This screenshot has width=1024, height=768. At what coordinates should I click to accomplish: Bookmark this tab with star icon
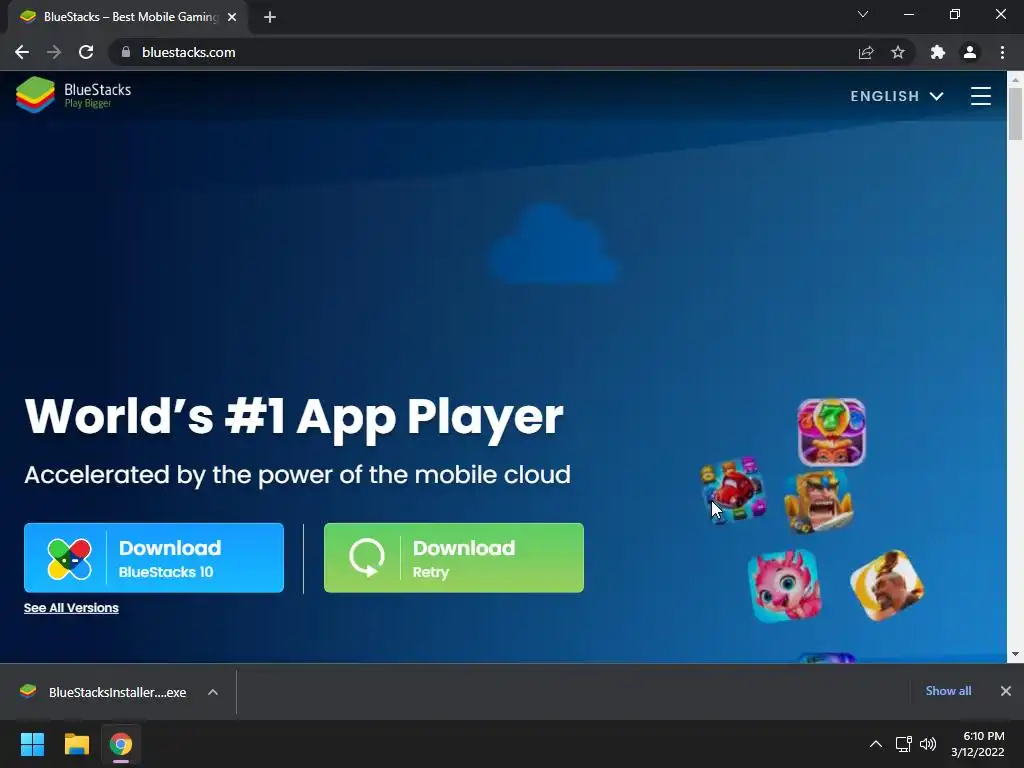(x=898, y=52)
